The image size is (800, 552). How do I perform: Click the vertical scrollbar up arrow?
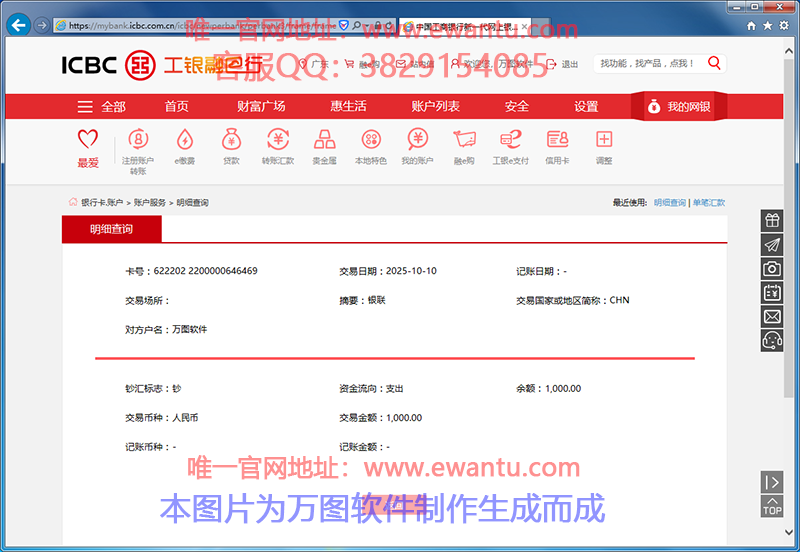789,51
